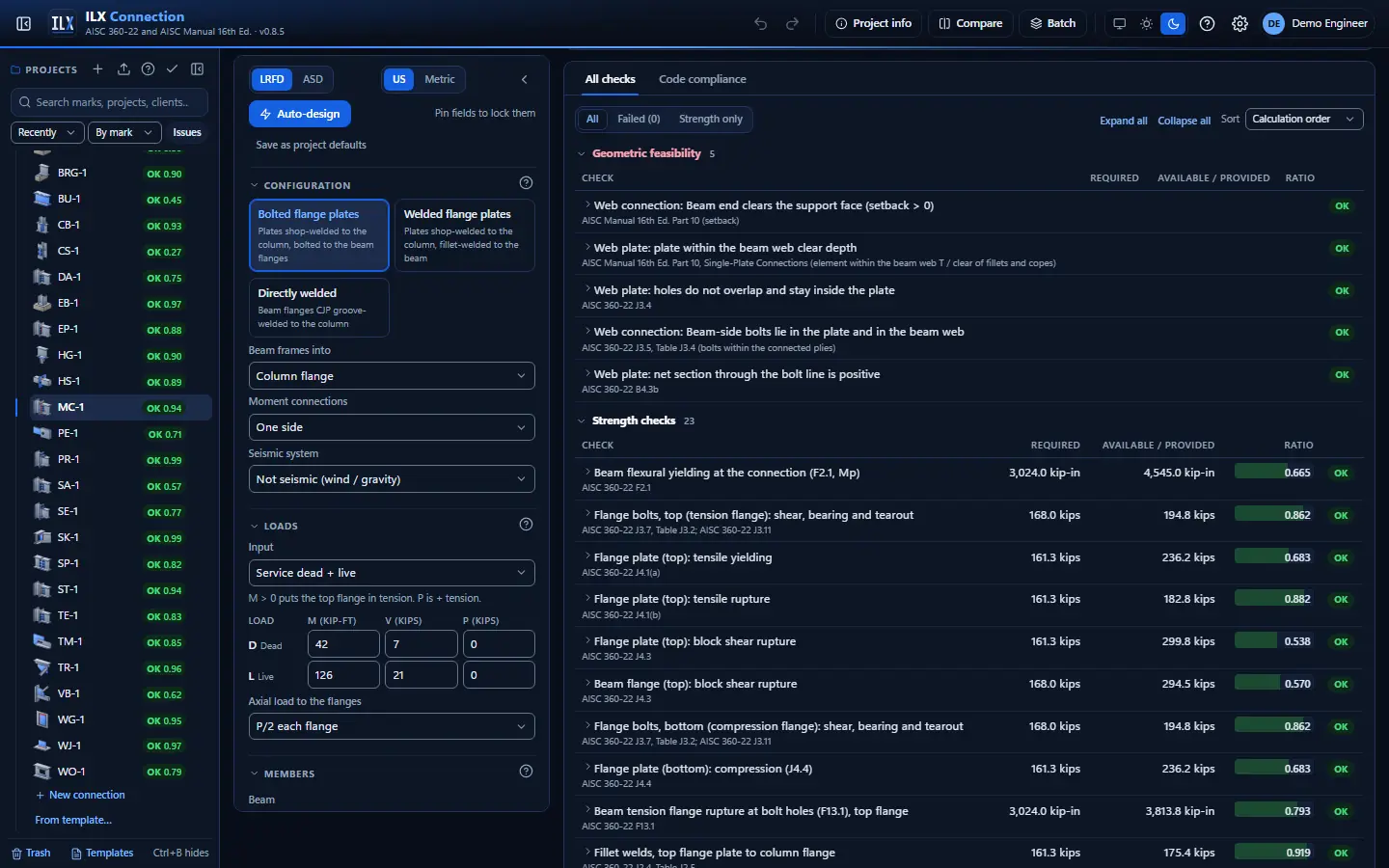Click the Search marks, projects, clients field
Image resolution: width=1389 pixels, height=868 pixels.
tap(110, 102)
